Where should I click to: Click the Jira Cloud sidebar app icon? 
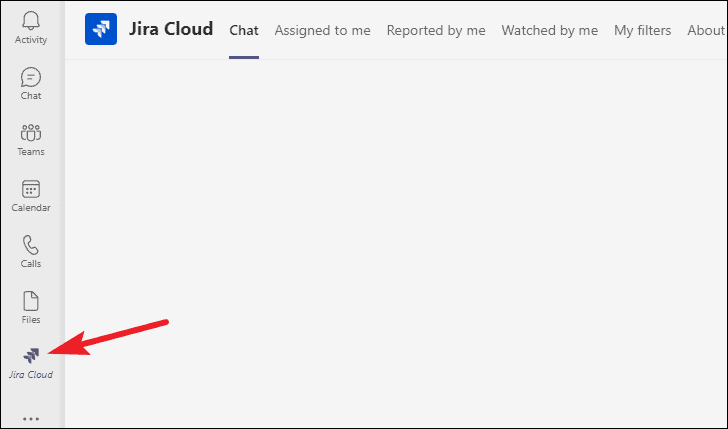[x=31, y=356]
